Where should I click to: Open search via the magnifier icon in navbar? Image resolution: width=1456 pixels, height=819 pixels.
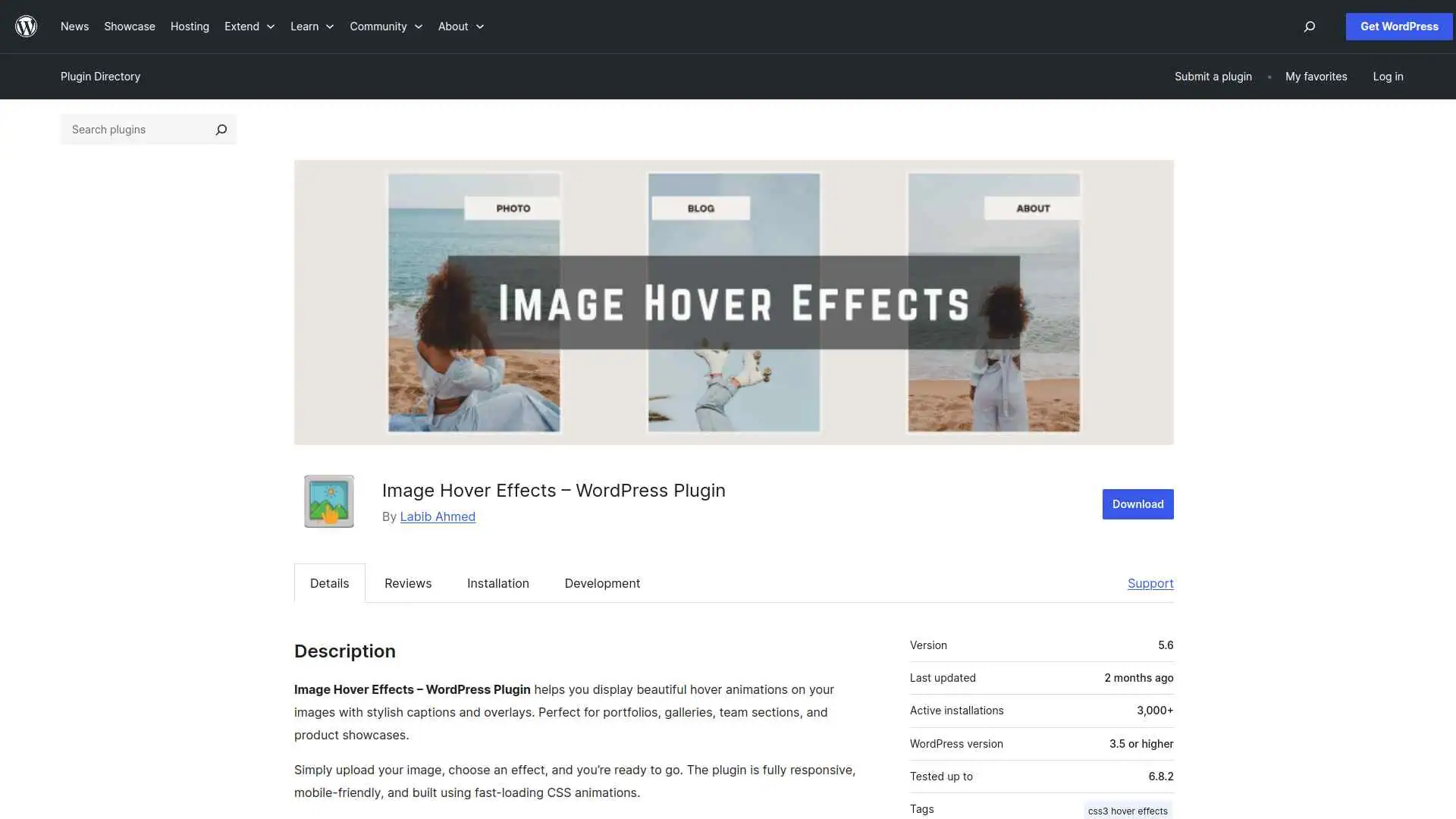pos(1308,27)
